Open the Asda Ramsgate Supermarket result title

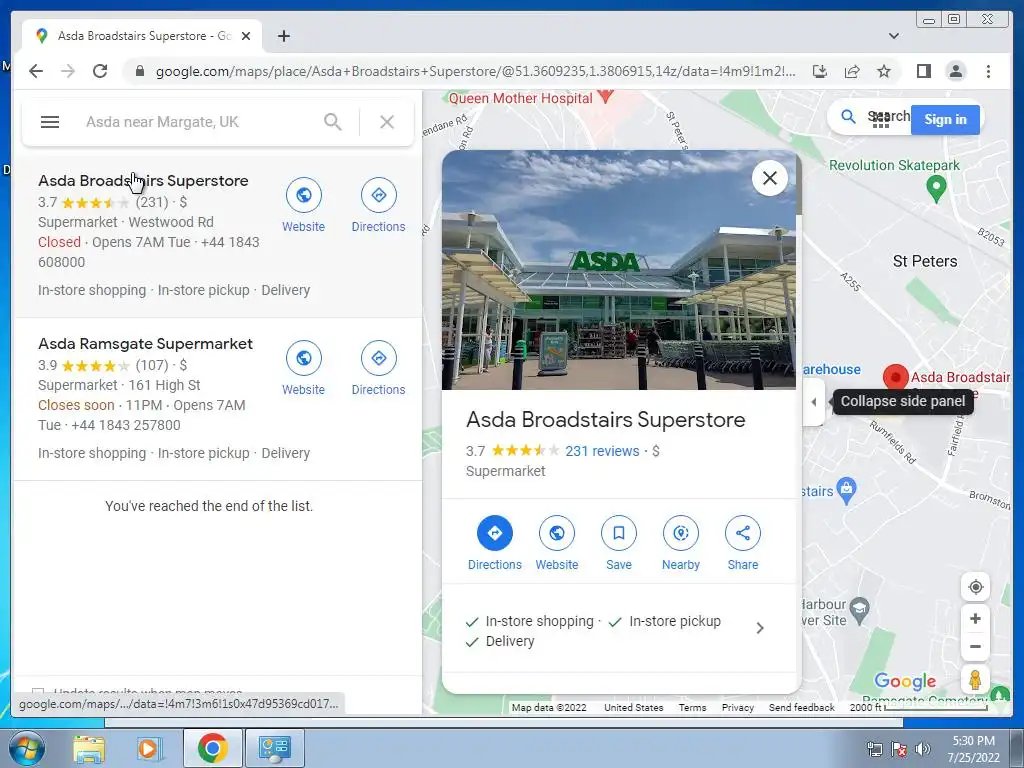145,344
